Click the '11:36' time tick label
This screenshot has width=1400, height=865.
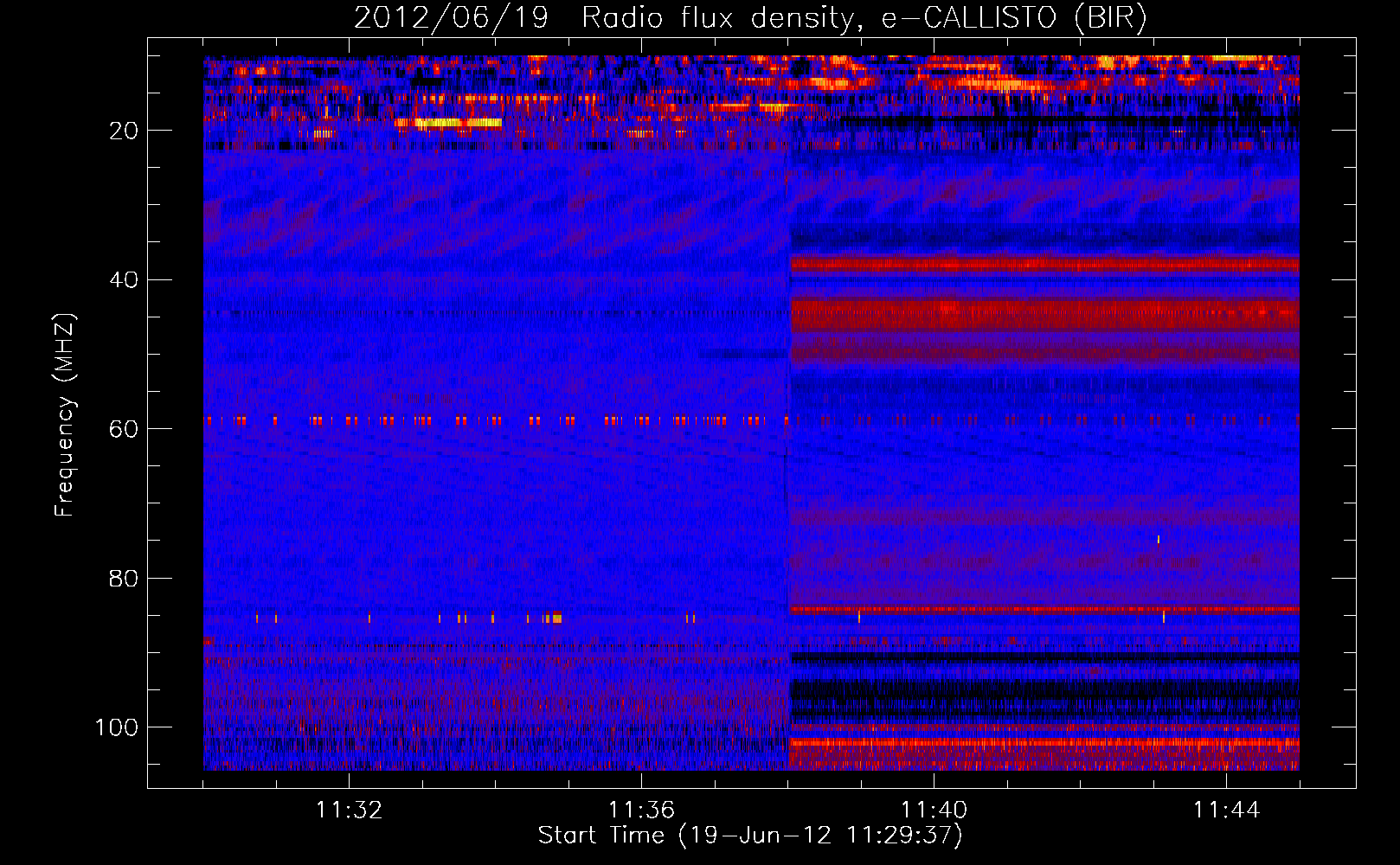641,811
